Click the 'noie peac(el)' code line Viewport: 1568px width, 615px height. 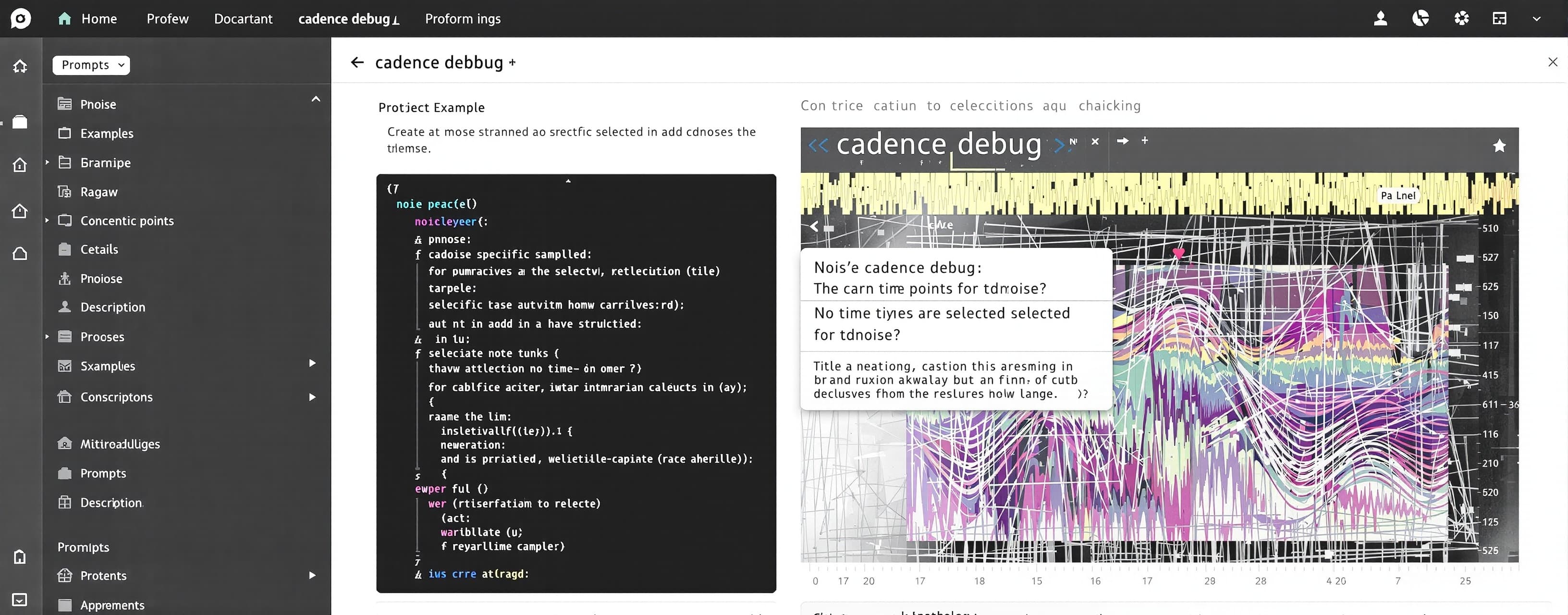click(436, 204)
